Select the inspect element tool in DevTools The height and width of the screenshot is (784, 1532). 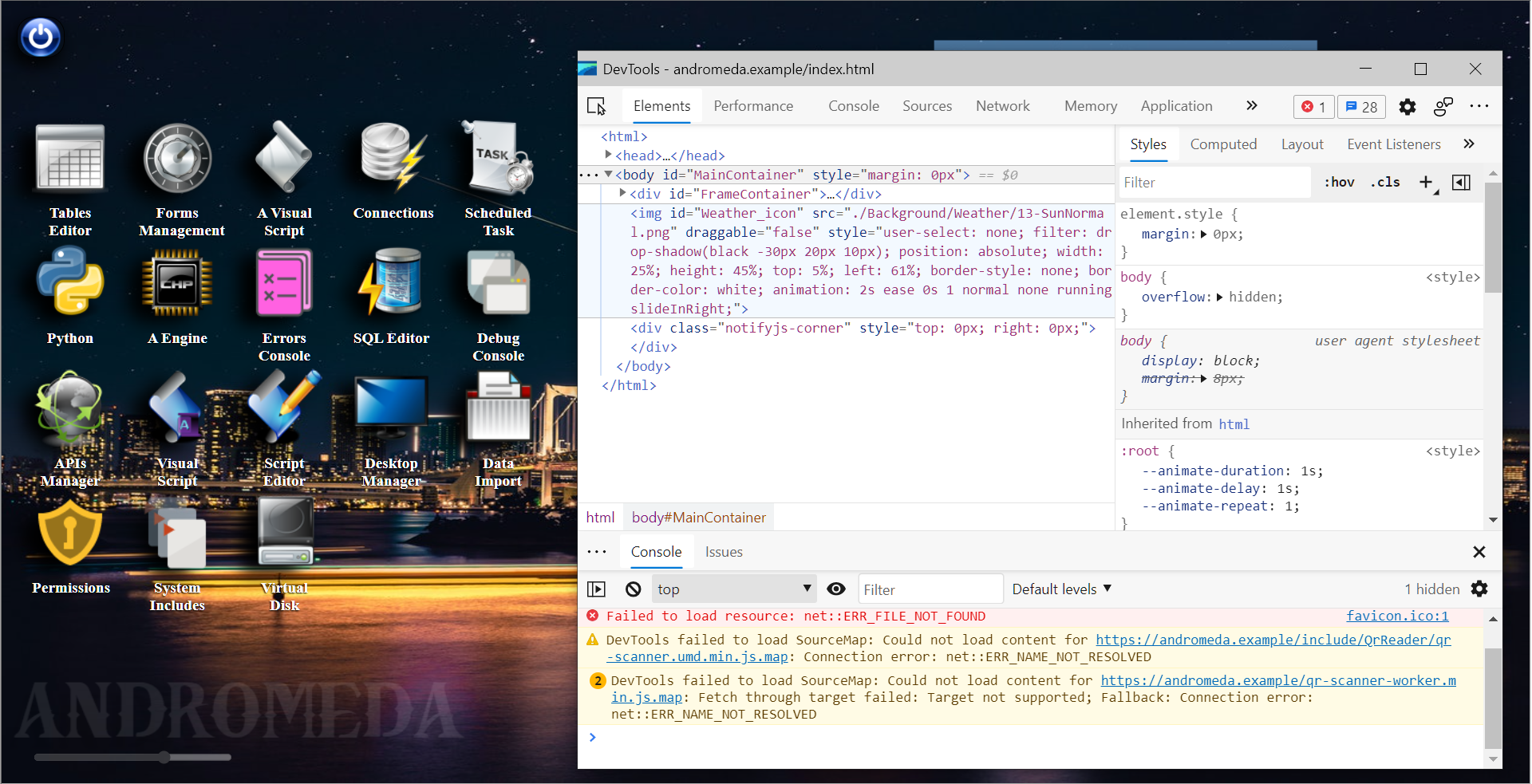(597, 106)
